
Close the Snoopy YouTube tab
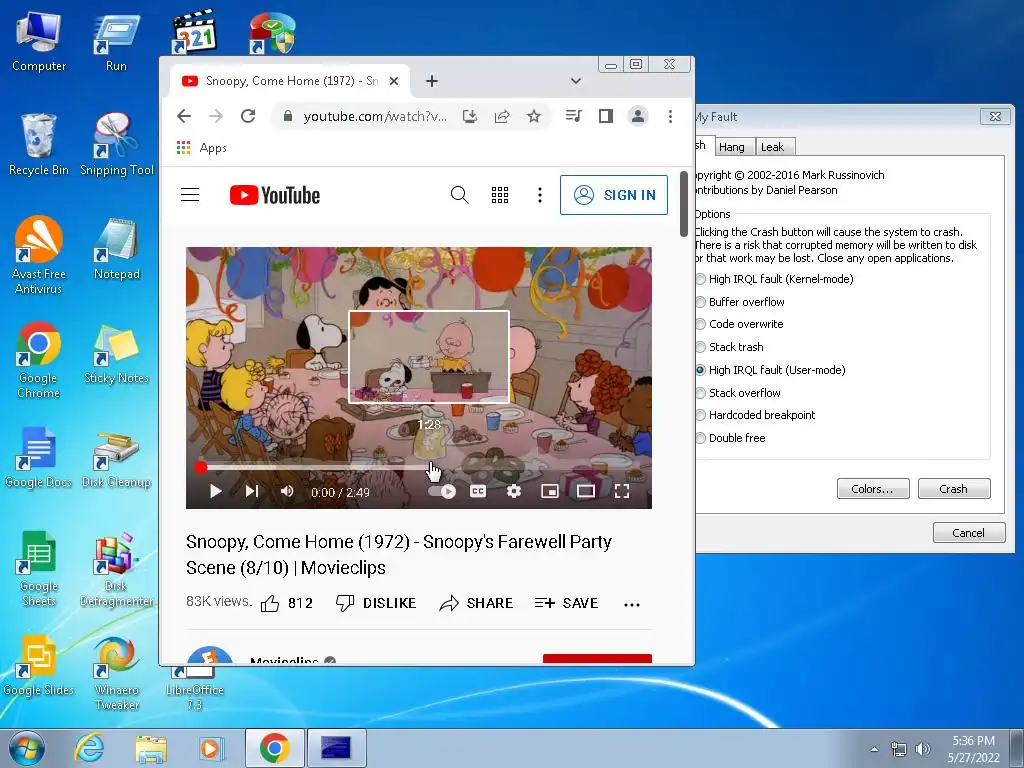click(394, 81)
